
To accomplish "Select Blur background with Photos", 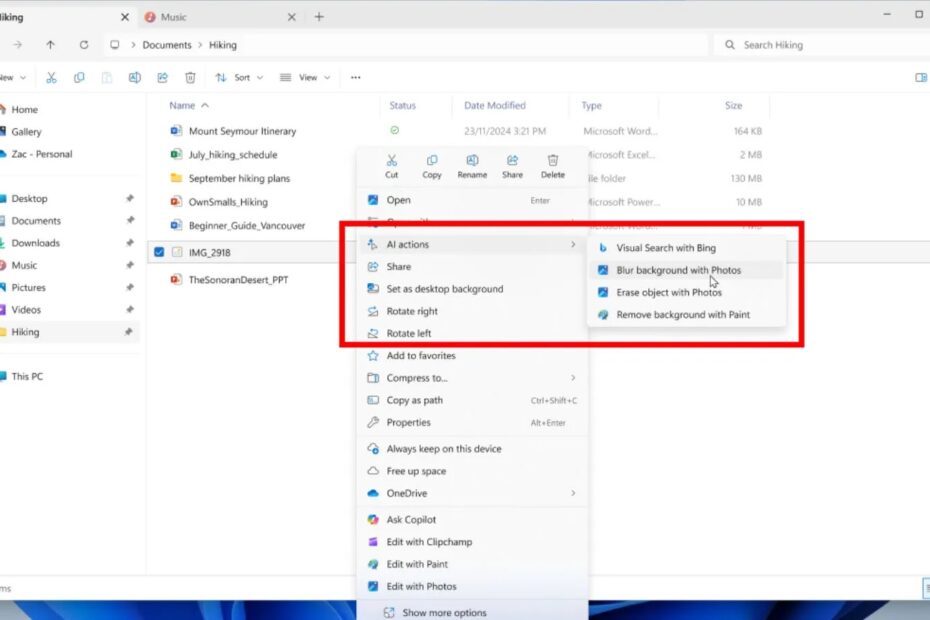I will [678, 270].
